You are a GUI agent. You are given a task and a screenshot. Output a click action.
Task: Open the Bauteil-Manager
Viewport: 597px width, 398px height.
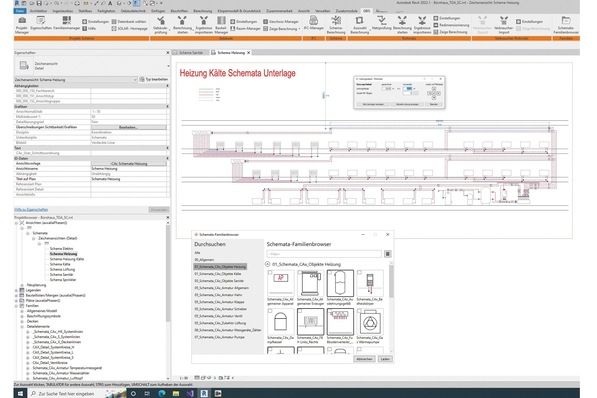coord(221,25)
